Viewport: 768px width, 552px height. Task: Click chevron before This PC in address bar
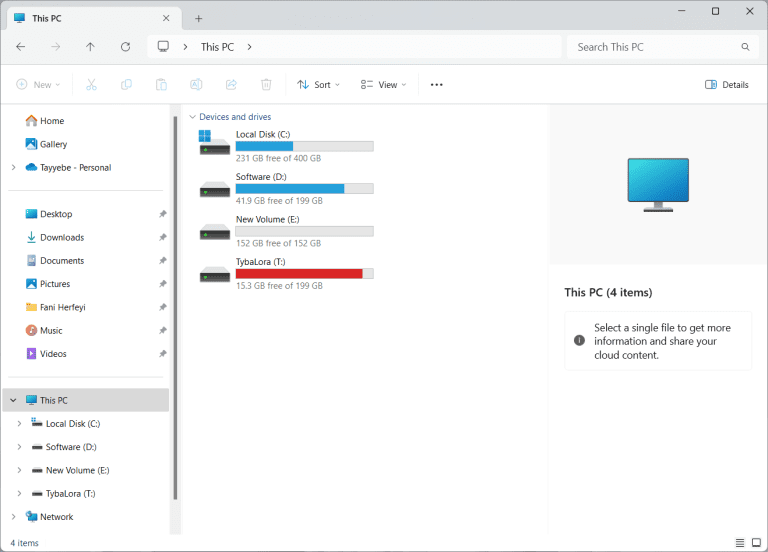click(185, 47)
